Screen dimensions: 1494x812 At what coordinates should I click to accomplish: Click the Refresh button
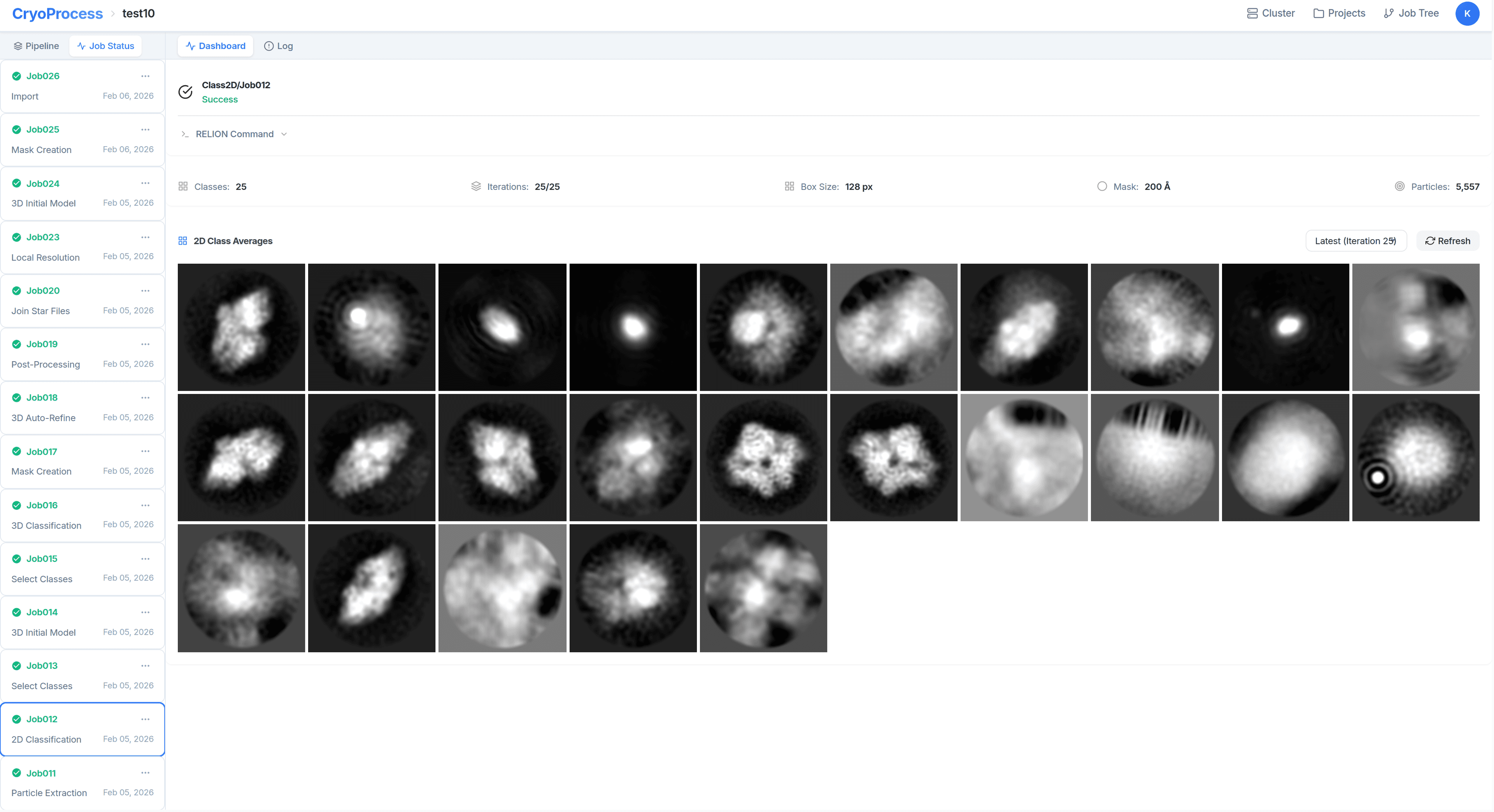click(x=1448, y=241)
